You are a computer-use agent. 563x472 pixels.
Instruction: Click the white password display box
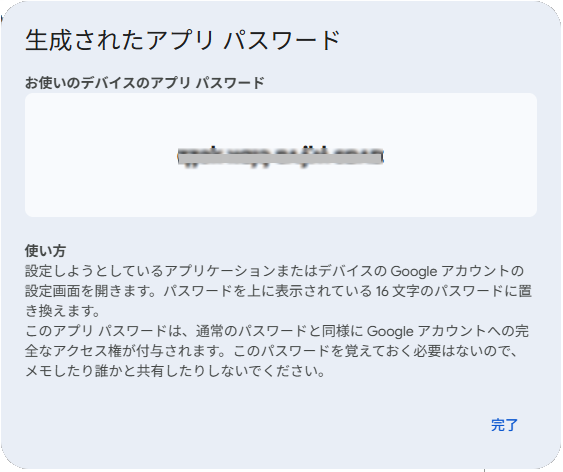(x=281, y=155)
